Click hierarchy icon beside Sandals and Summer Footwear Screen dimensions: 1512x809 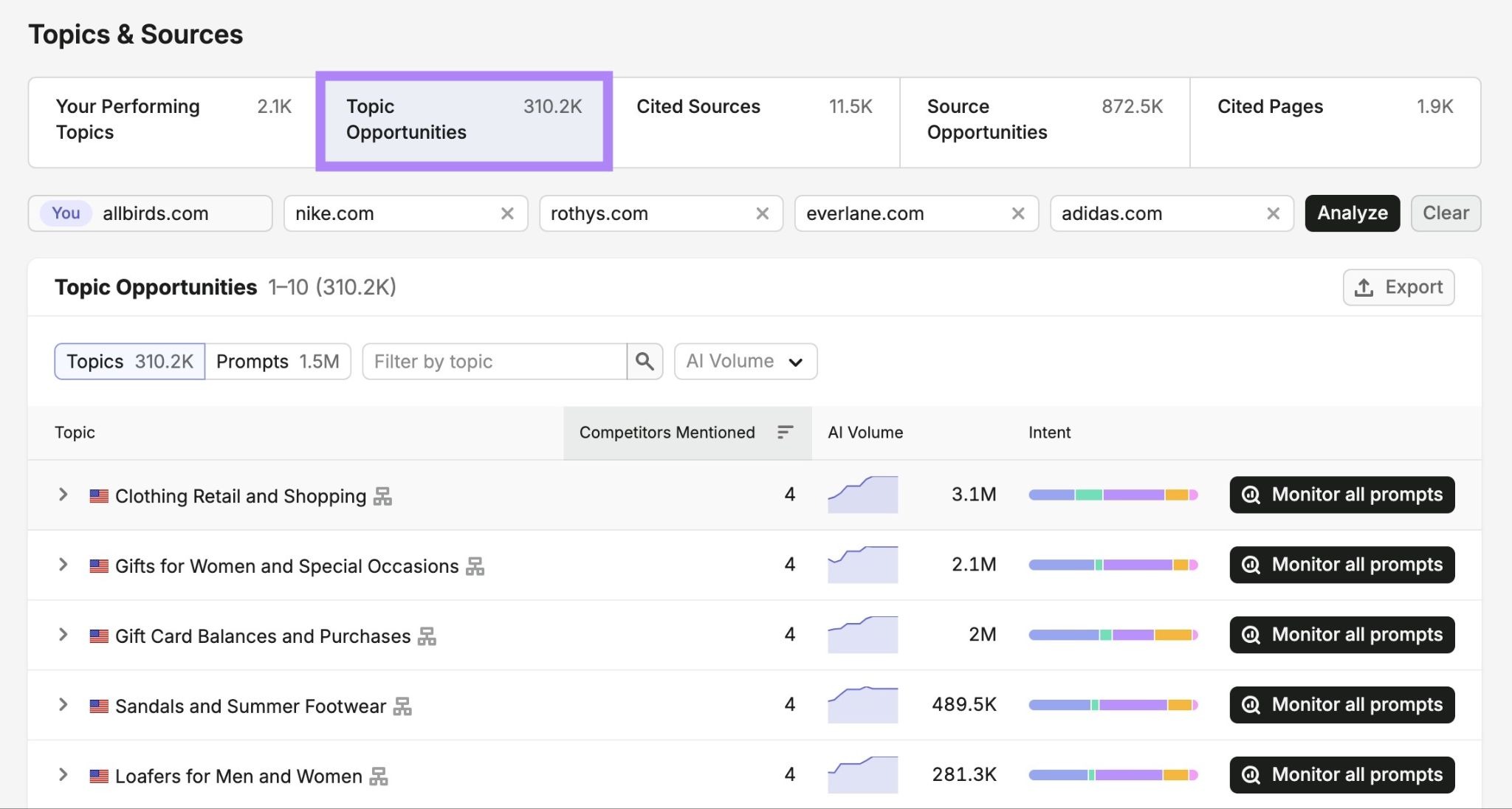tap(402, 706)
